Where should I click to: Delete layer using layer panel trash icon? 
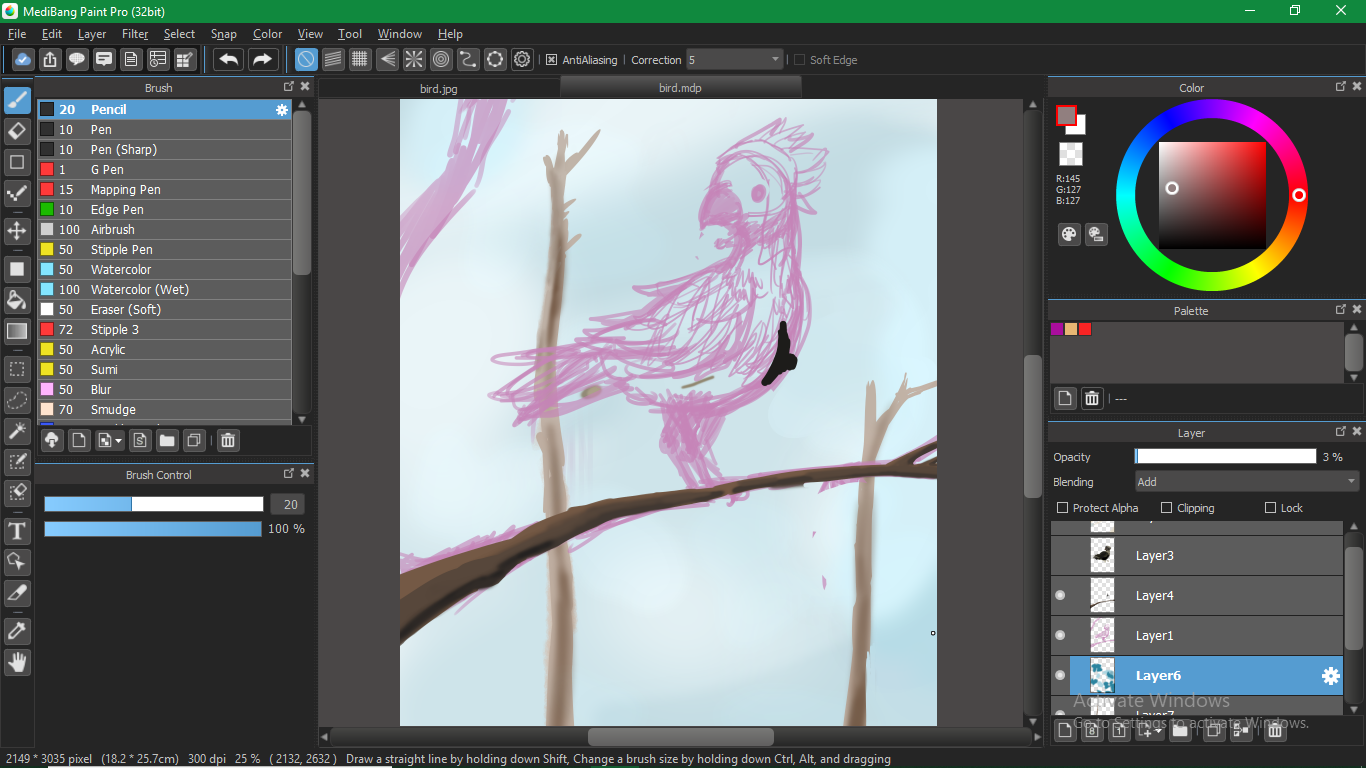[x=1275, y=731]
